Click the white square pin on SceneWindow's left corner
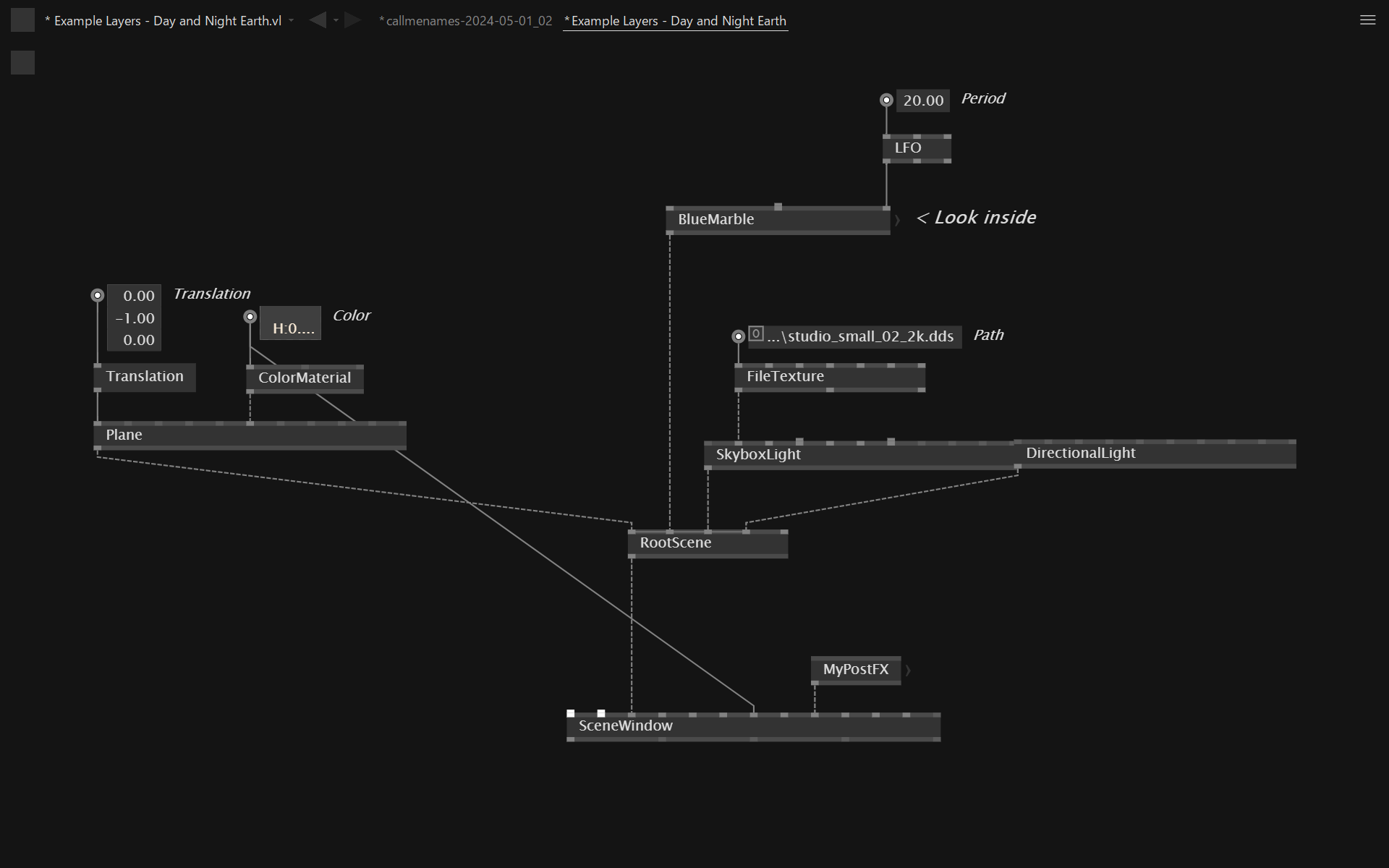The width and height of the screenshot is (1389, 868). (x=571, y=713)
